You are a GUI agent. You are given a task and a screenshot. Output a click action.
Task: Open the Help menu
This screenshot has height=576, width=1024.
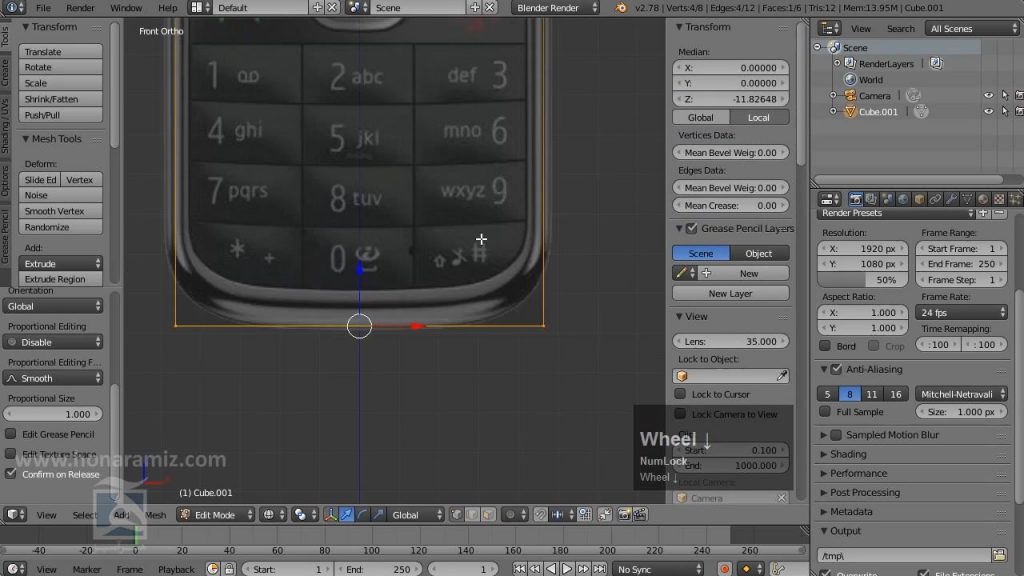[x=168, y=8]
